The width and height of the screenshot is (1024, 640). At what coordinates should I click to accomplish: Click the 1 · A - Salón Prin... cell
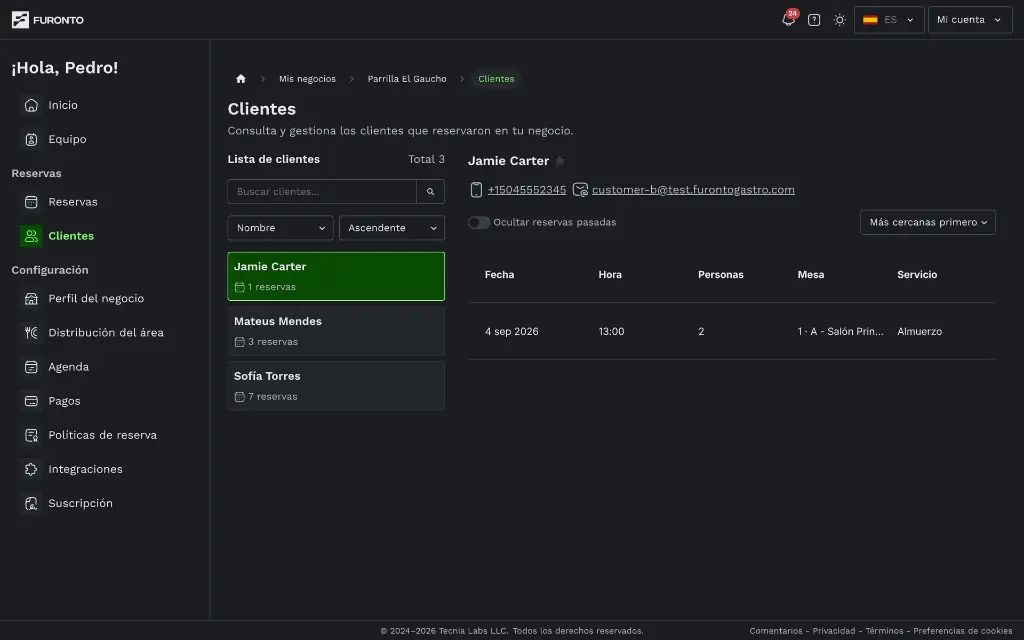[x=840, y=332]
